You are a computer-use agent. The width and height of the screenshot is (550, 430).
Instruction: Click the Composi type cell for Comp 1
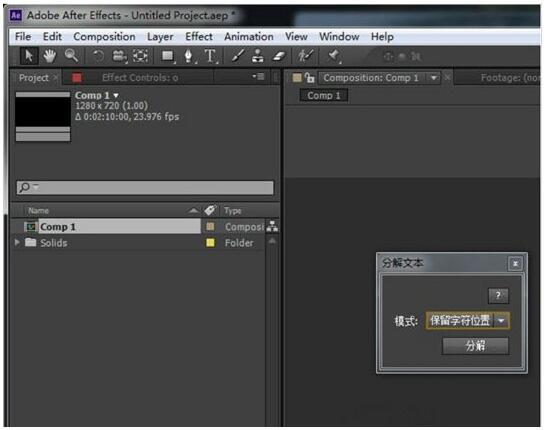pyautogui.click(x=244, y=227)
